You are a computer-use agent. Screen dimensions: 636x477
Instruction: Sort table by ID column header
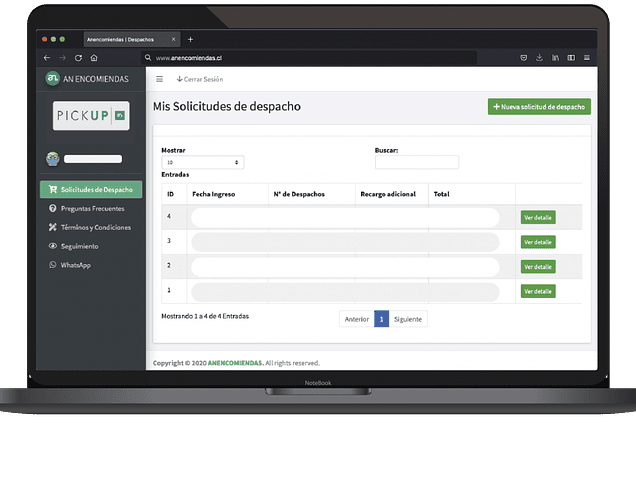pyautogui.click(x=170, y=194)
